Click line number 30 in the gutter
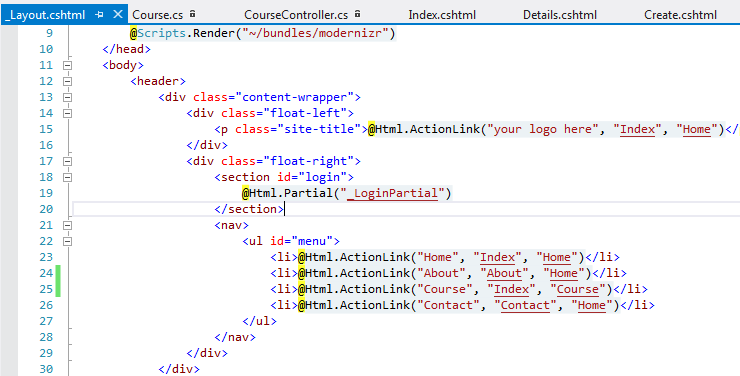This screenshot has height=376, width=740. click(x=46, y=369)
